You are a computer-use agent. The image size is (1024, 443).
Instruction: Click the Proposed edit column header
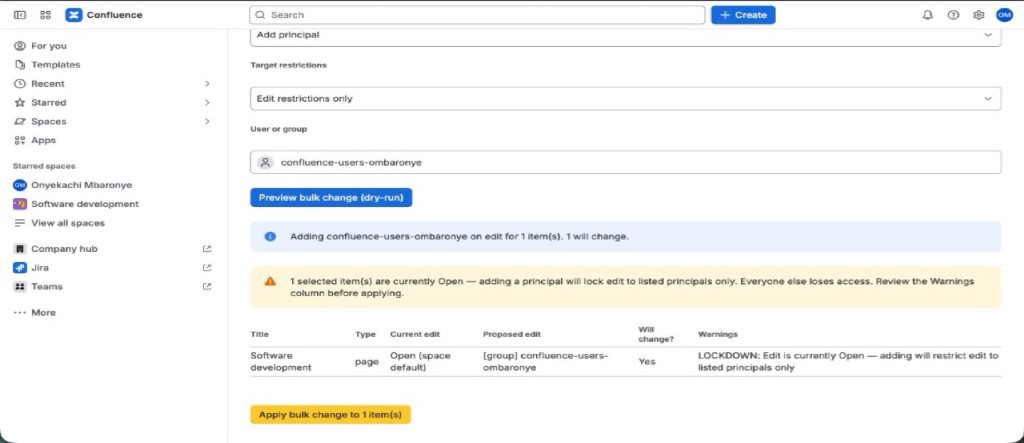pyautogui.click(x=512, y=334)
